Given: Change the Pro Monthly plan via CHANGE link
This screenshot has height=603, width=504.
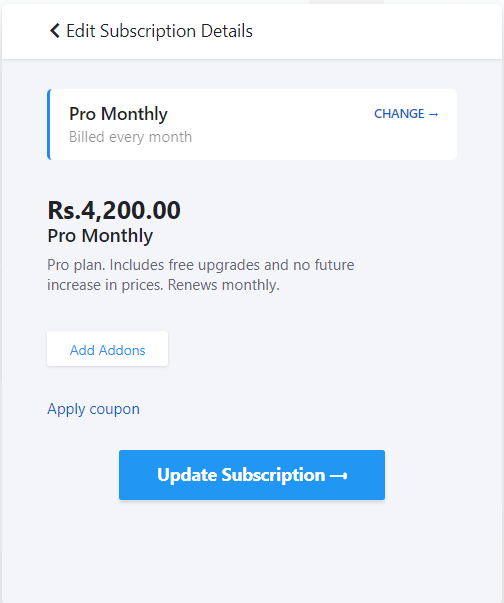Looking at the screenshot, I should tap(406, 114).
